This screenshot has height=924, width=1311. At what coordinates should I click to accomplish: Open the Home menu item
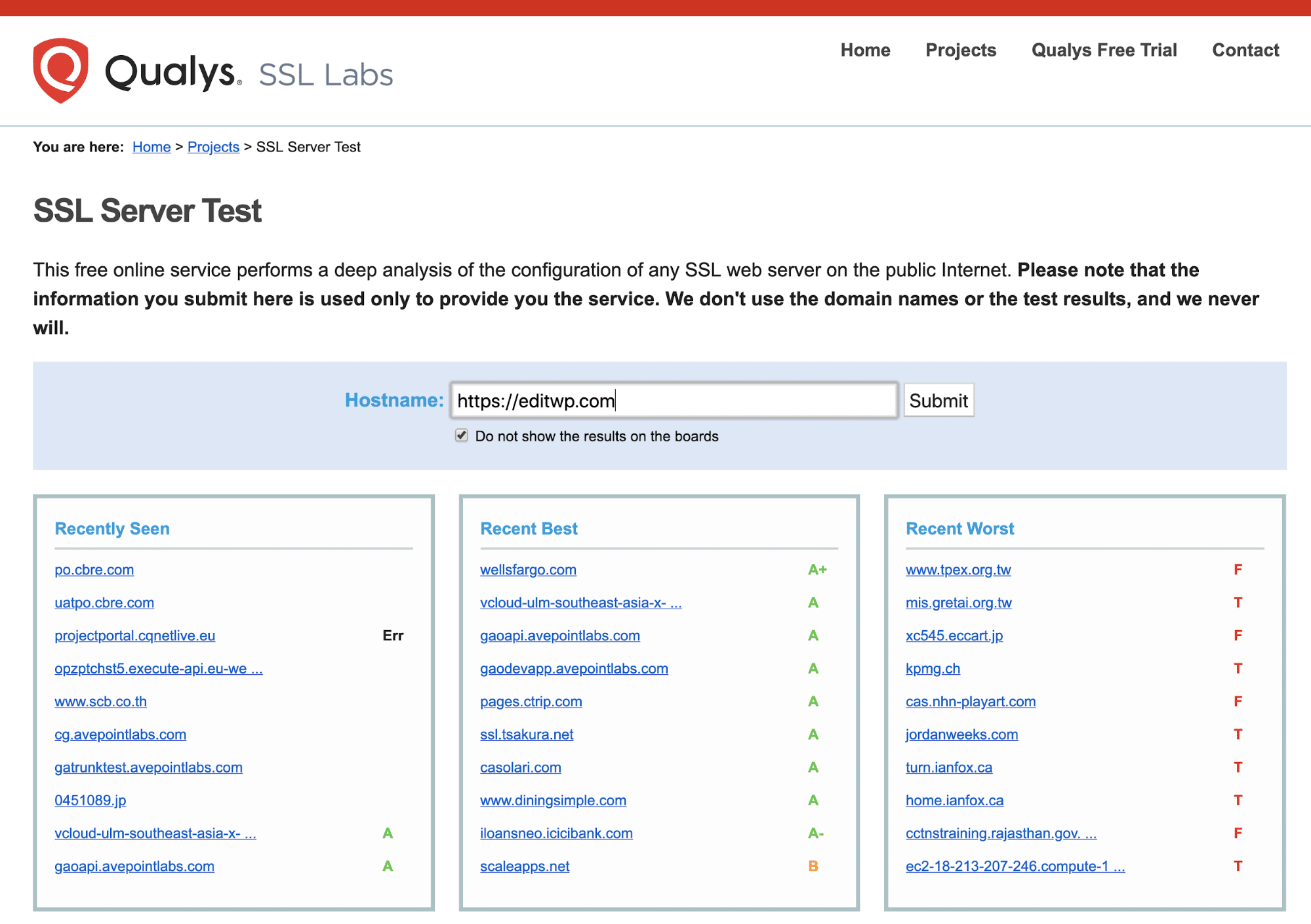(x=865, y=50)
